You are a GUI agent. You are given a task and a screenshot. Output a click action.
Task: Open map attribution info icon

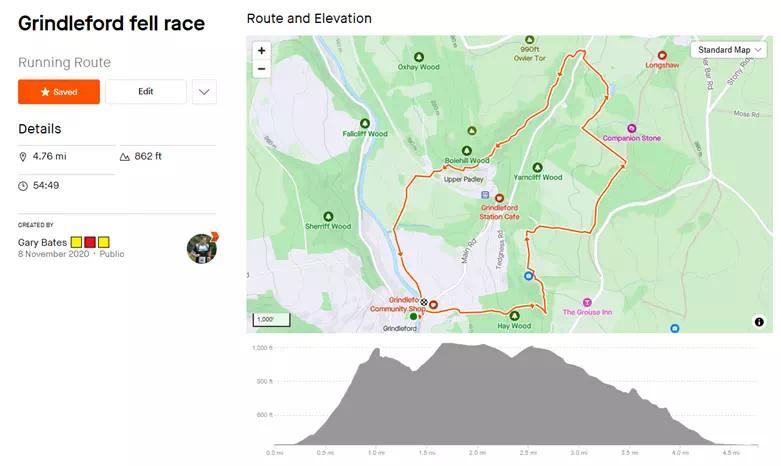tap(759, 322)
